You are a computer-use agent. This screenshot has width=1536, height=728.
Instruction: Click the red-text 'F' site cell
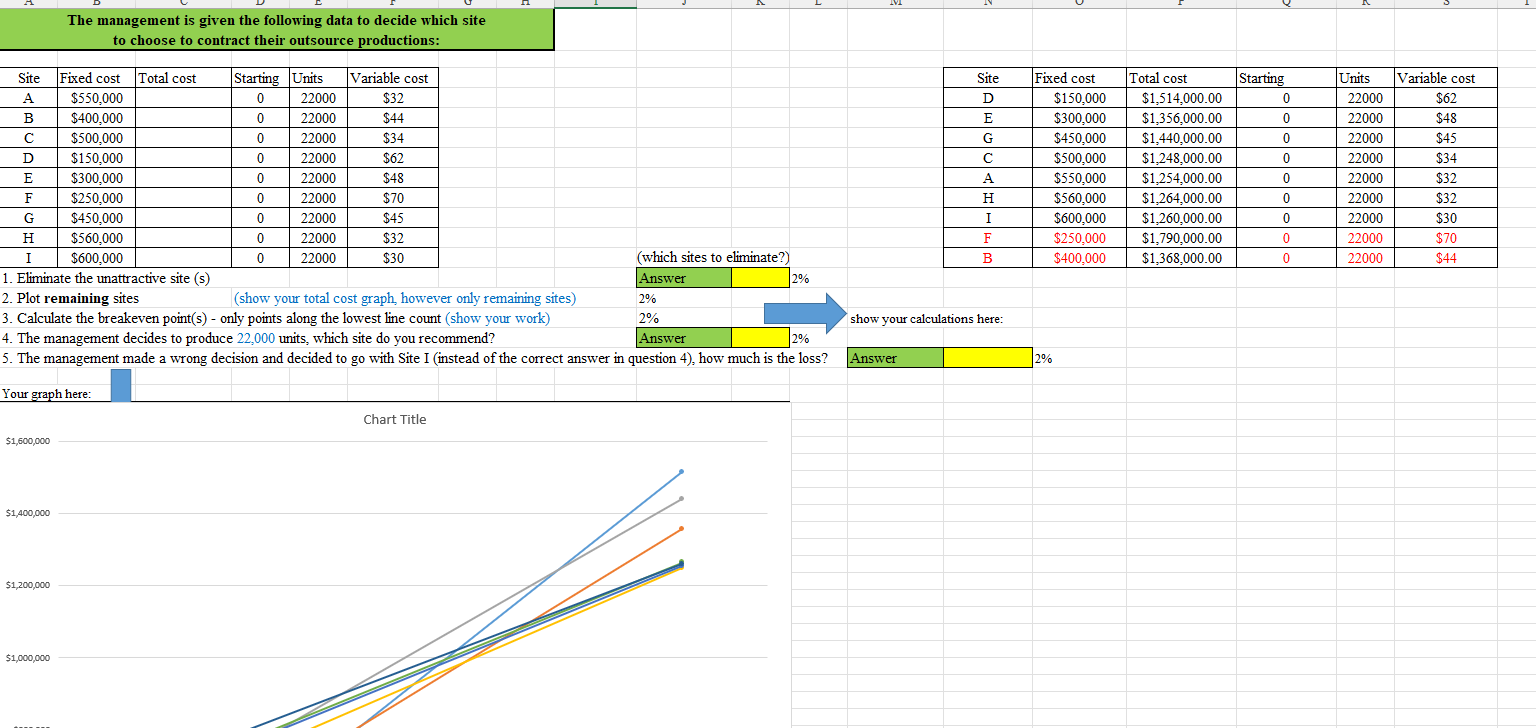coord(988,238)
